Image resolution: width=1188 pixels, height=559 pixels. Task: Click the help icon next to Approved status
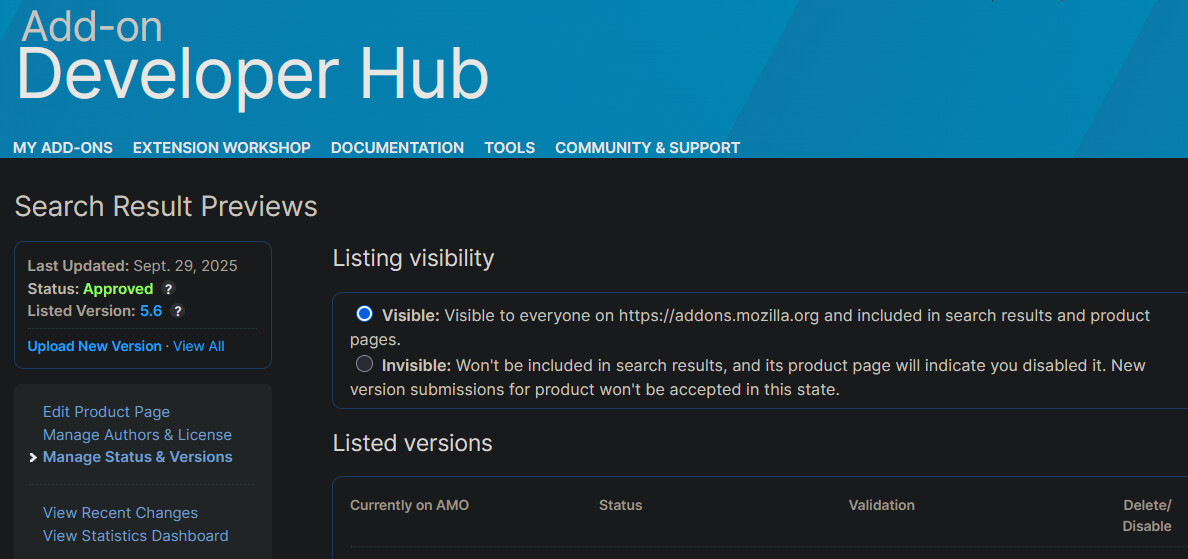point(169,289)
